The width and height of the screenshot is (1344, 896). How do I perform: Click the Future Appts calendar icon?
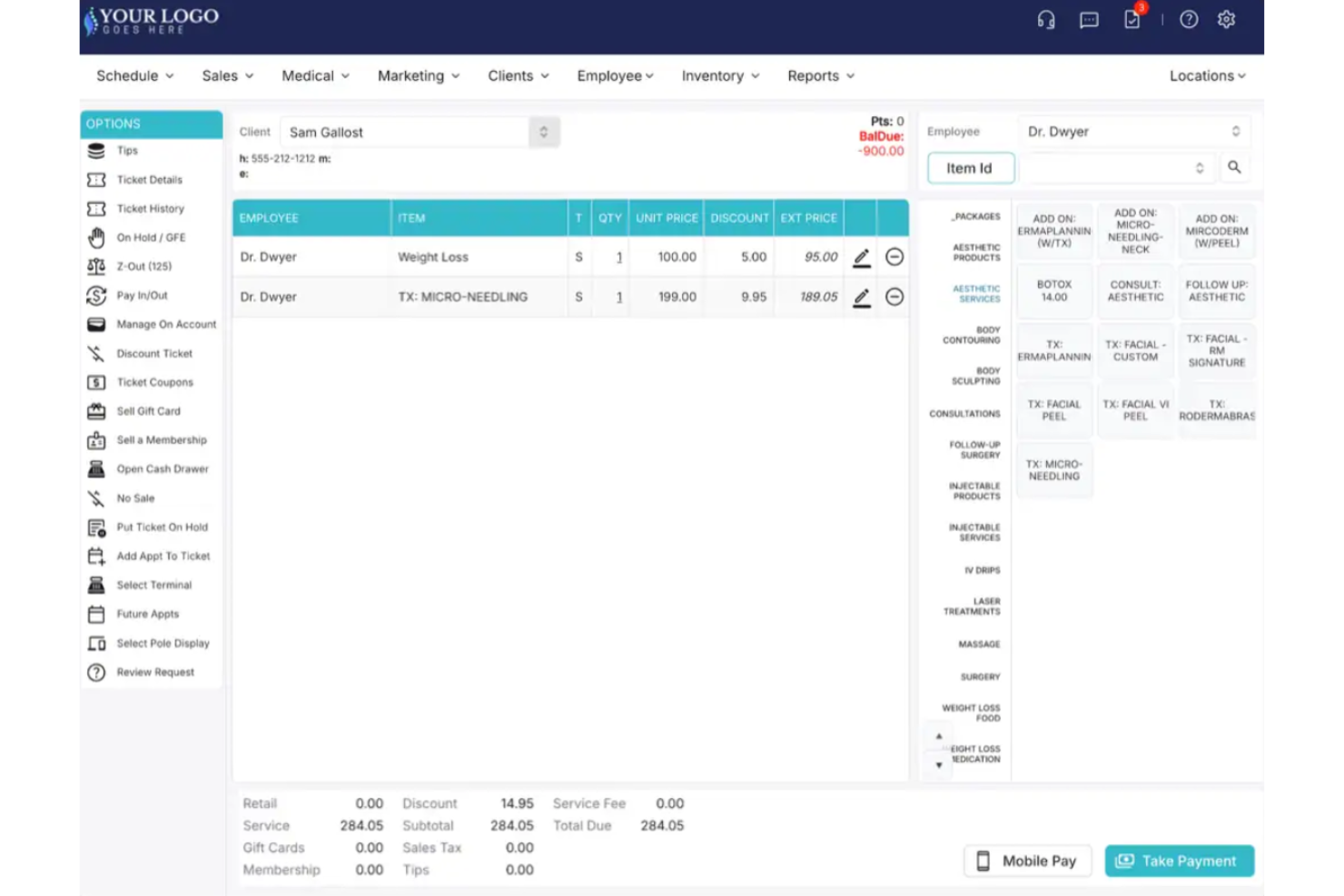click(x=96, y=615)
